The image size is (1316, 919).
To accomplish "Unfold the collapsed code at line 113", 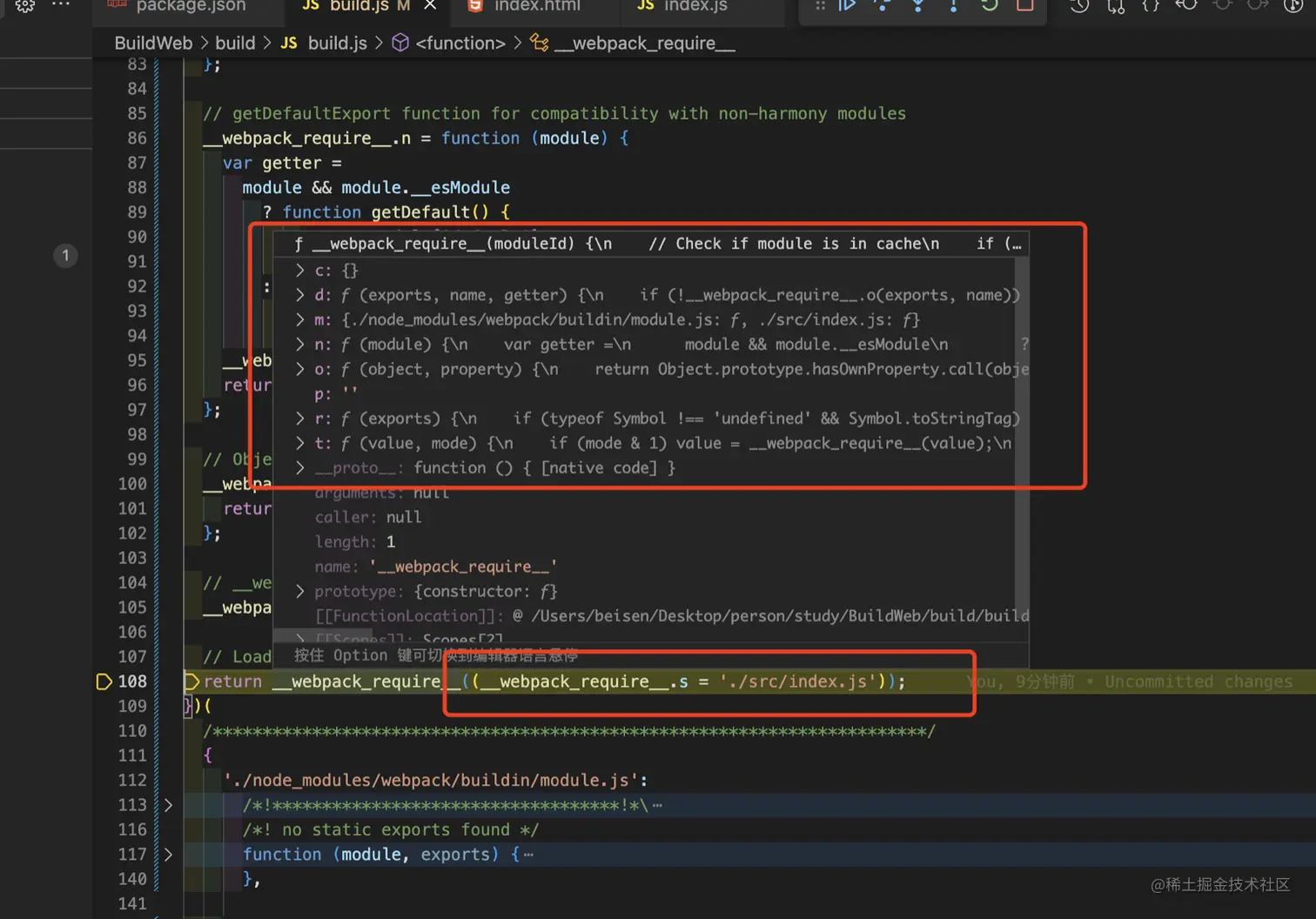I will coord(168,805).
